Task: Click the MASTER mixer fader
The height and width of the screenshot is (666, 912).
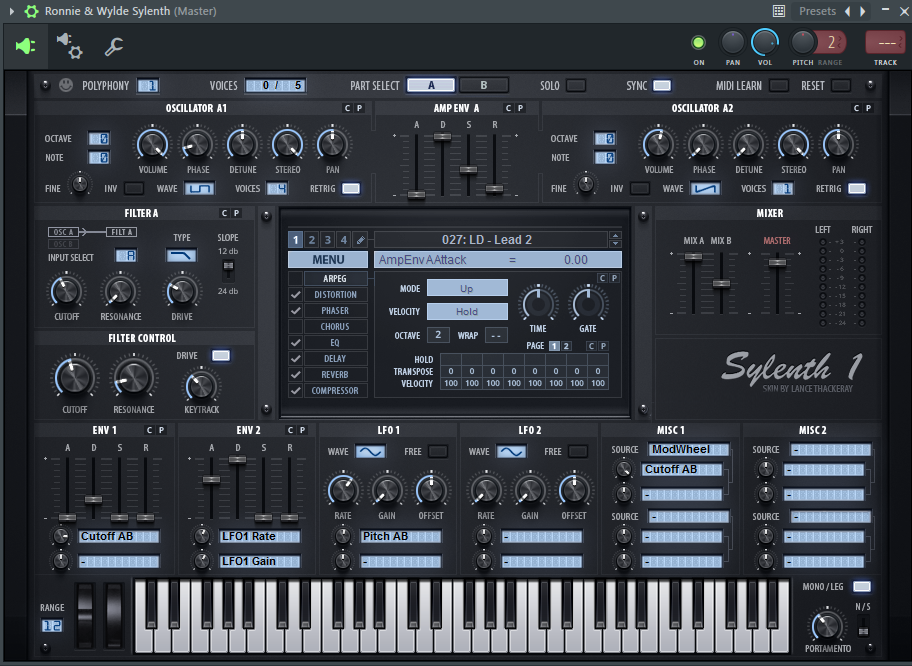Action: [x=777, y=262]
